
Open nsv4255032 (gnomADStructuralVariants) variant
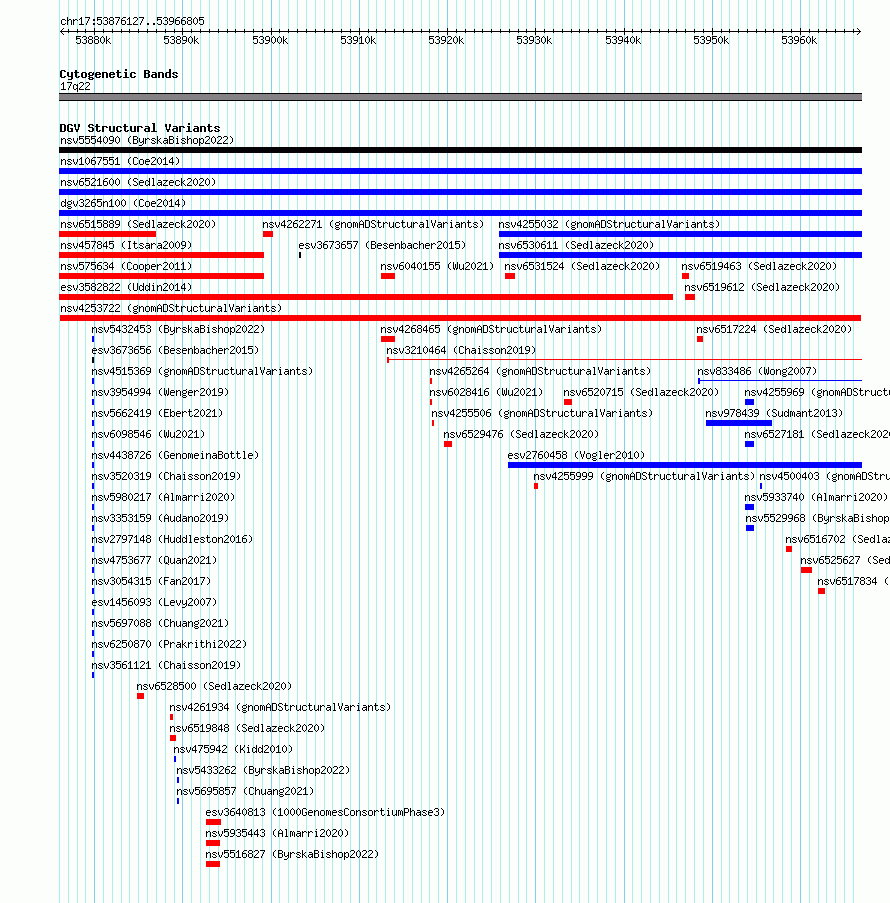(x=609, y=224)
